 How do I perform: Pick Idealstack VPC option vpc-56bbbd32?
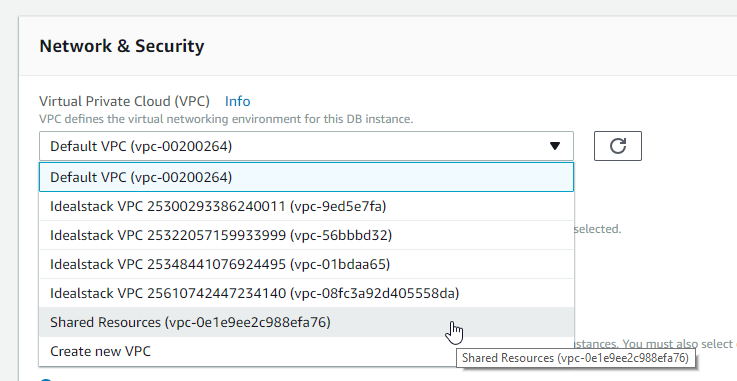[x=306, y=235]
